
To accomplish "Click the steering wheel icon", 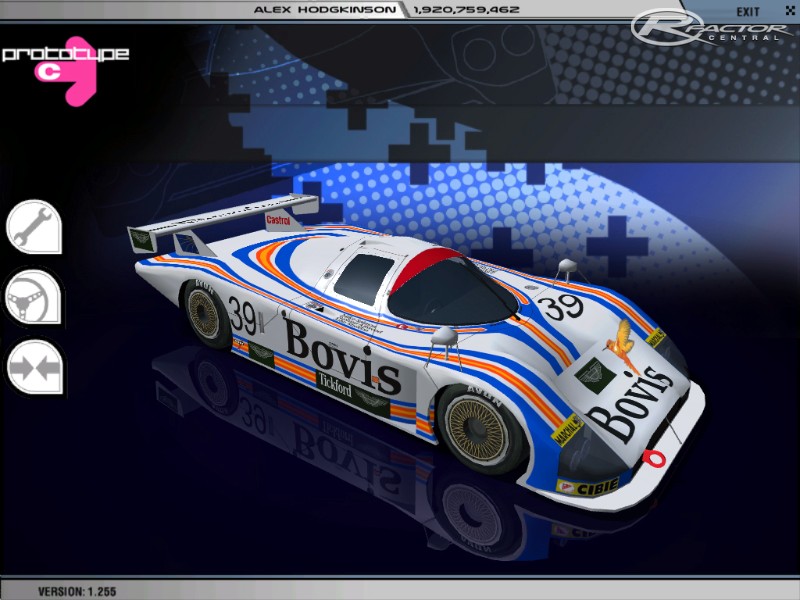I will coord(34,297).
